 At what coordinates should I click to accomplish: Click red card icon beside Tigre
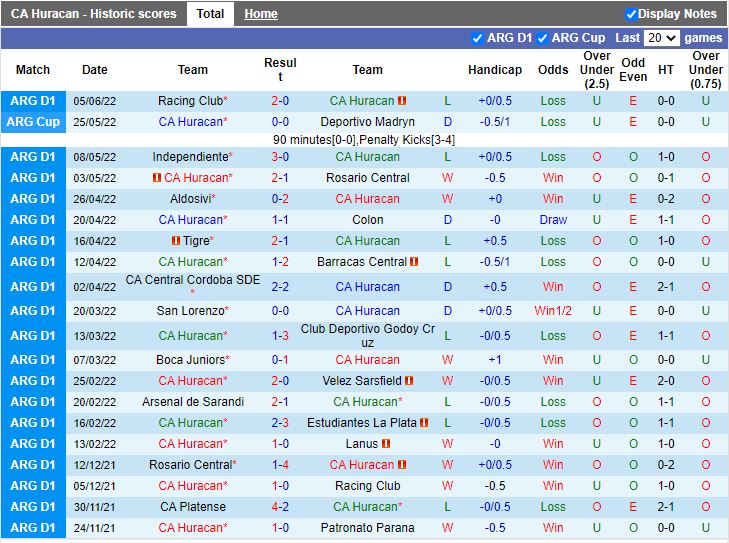click(x=175, y=241)
